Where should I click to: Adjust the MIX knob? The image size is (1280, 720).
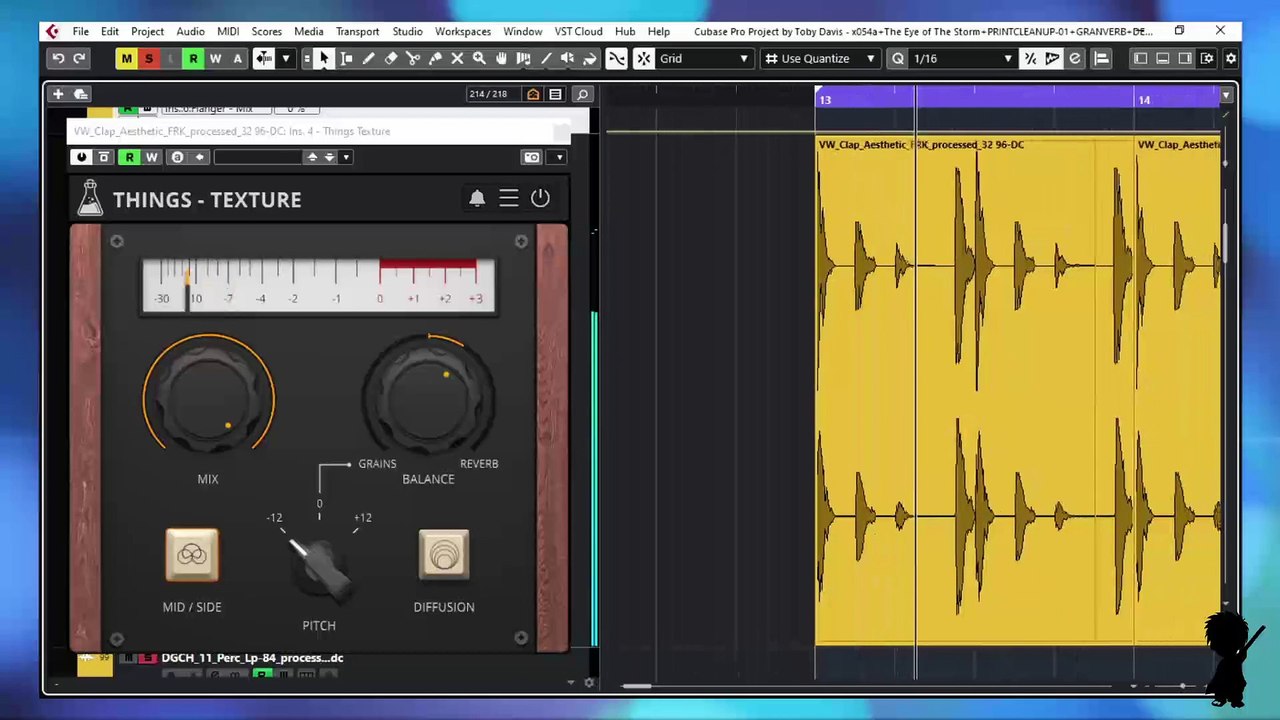coord(208,398)
